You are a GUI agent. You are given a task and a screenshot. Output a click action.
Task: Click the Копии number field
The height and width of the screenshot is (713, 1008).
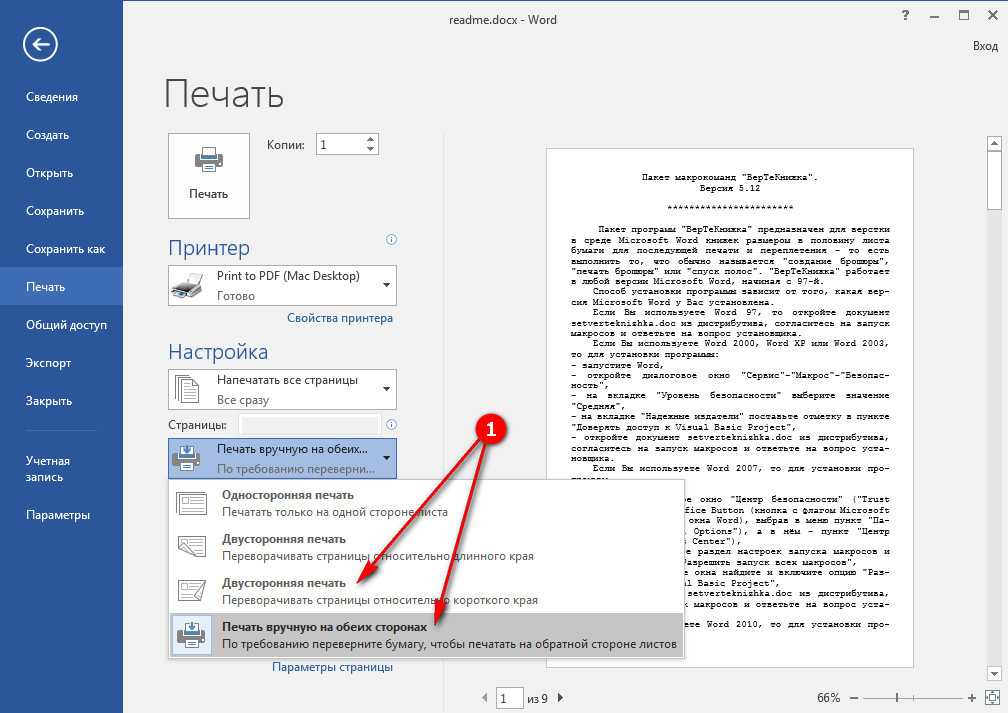tap(339, 145)
